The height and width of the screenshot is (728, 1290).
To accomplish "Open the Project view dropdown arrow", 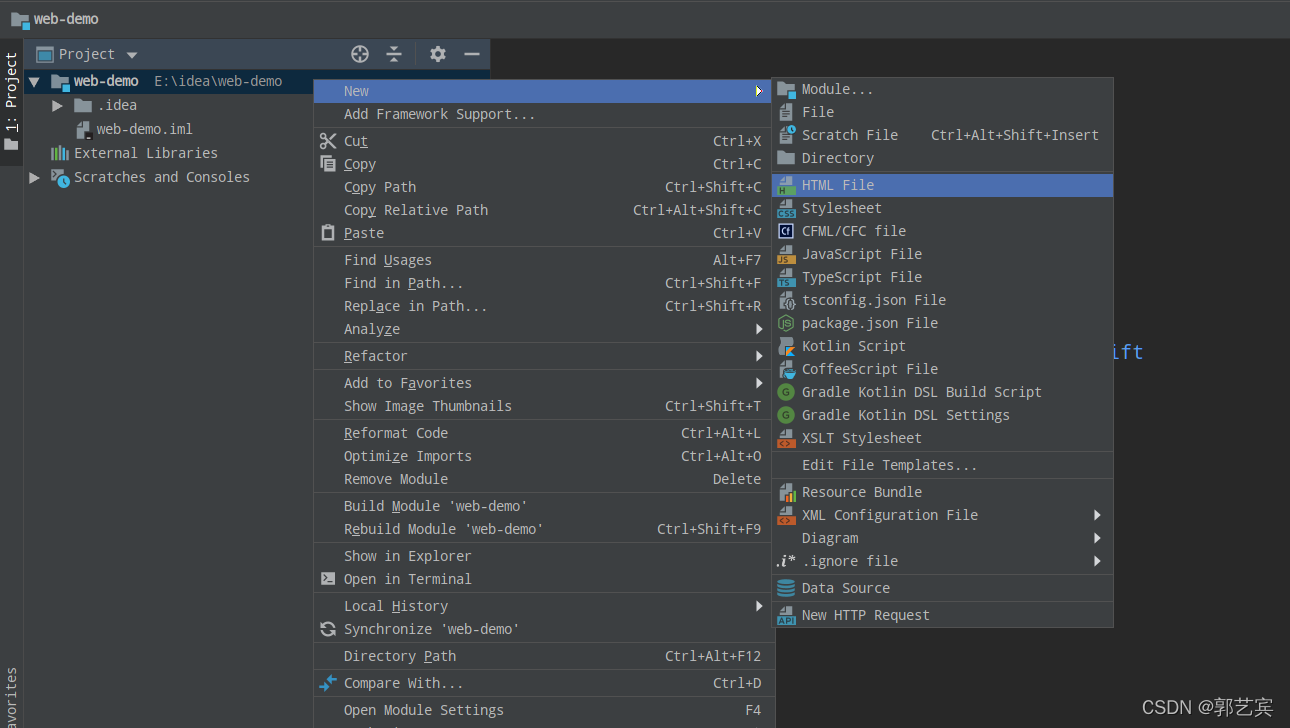I will pyautogui.click(x=132, y=55).
